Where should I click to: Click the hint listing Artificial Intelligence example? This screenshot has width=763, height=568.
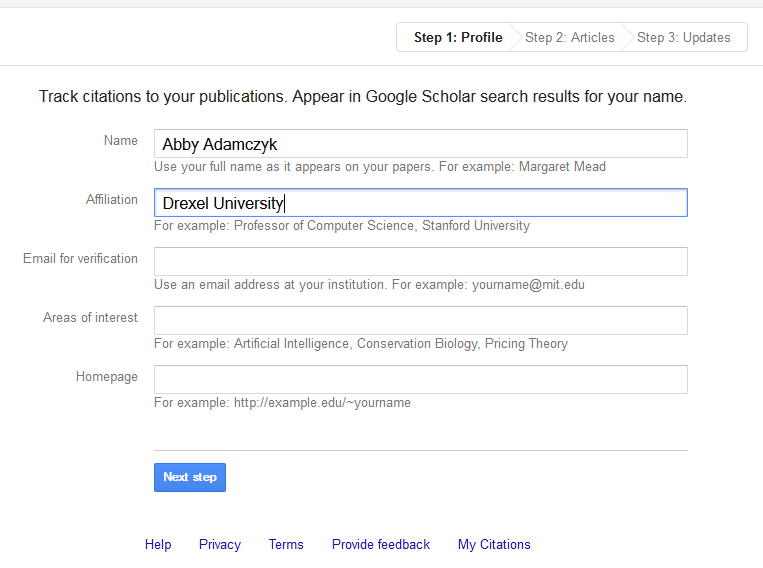coord(361,344)
